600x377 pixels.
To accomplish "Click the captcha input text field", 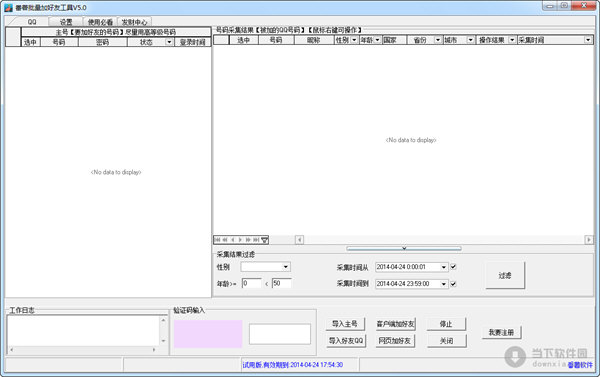I will pos(280,334).
